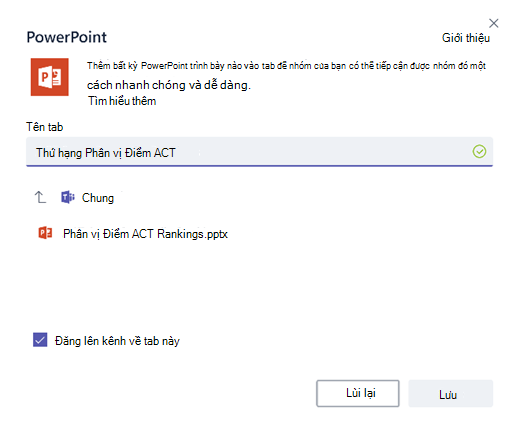This screenshot has width=520, height=434.
Task: Open the Giới thiệu link
Action: [466, 38]
